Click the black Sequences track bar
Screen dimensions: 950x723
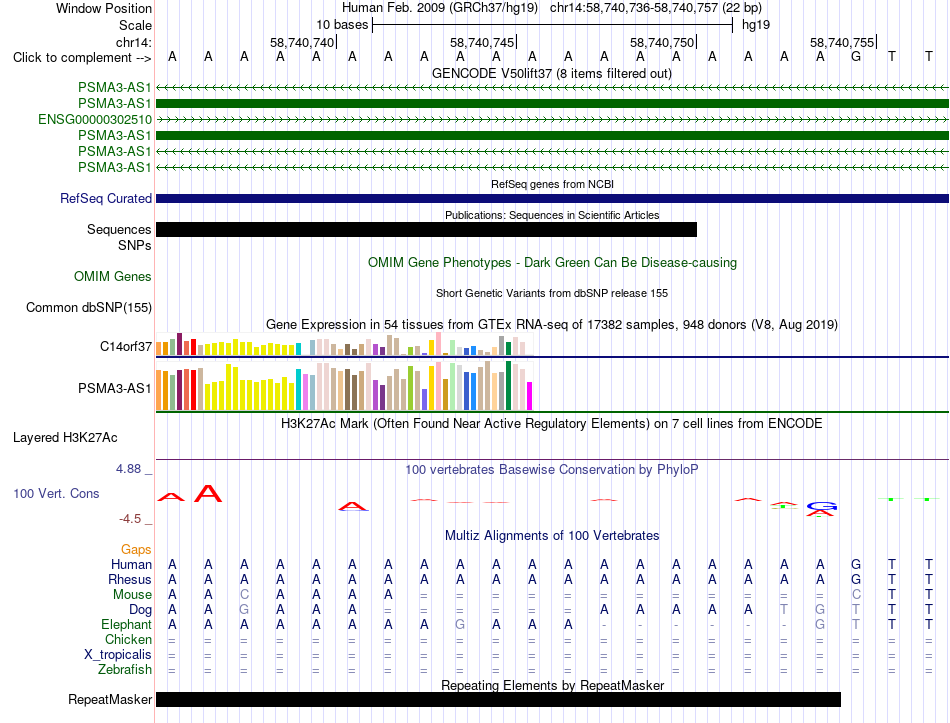click(427, 229)
